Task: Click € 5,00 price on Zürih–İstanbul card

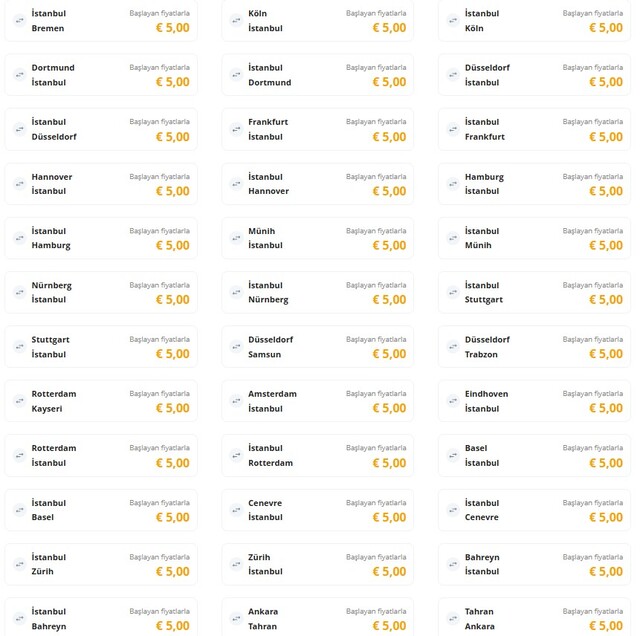Action: 389,572
